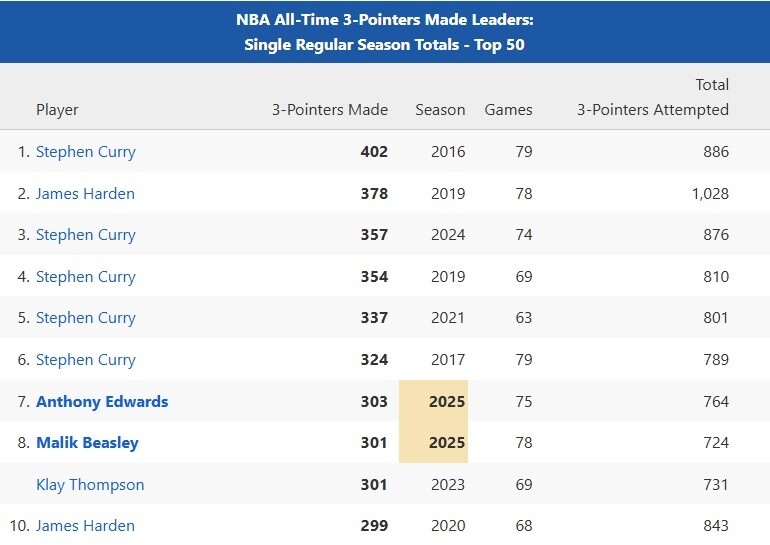This screenshot has height=545, width=770.
Task: Select Stephen Curry's link in rank 4
Action: [85, 277]
